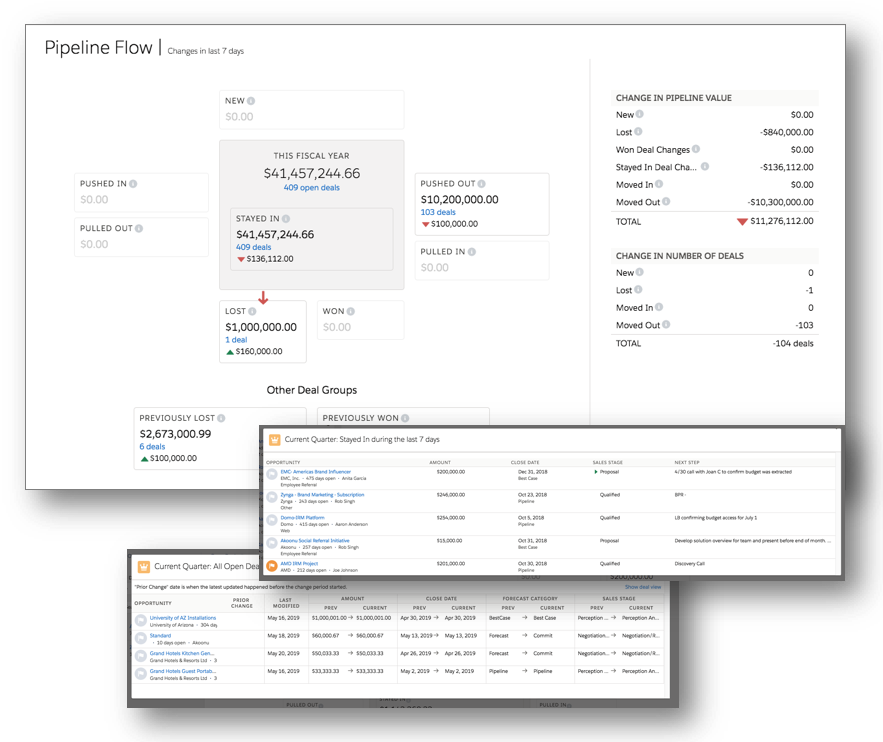The image size is (883, 742).
Task: Click New info icon under Change in Number of Deals
Action: coord(640,272)
